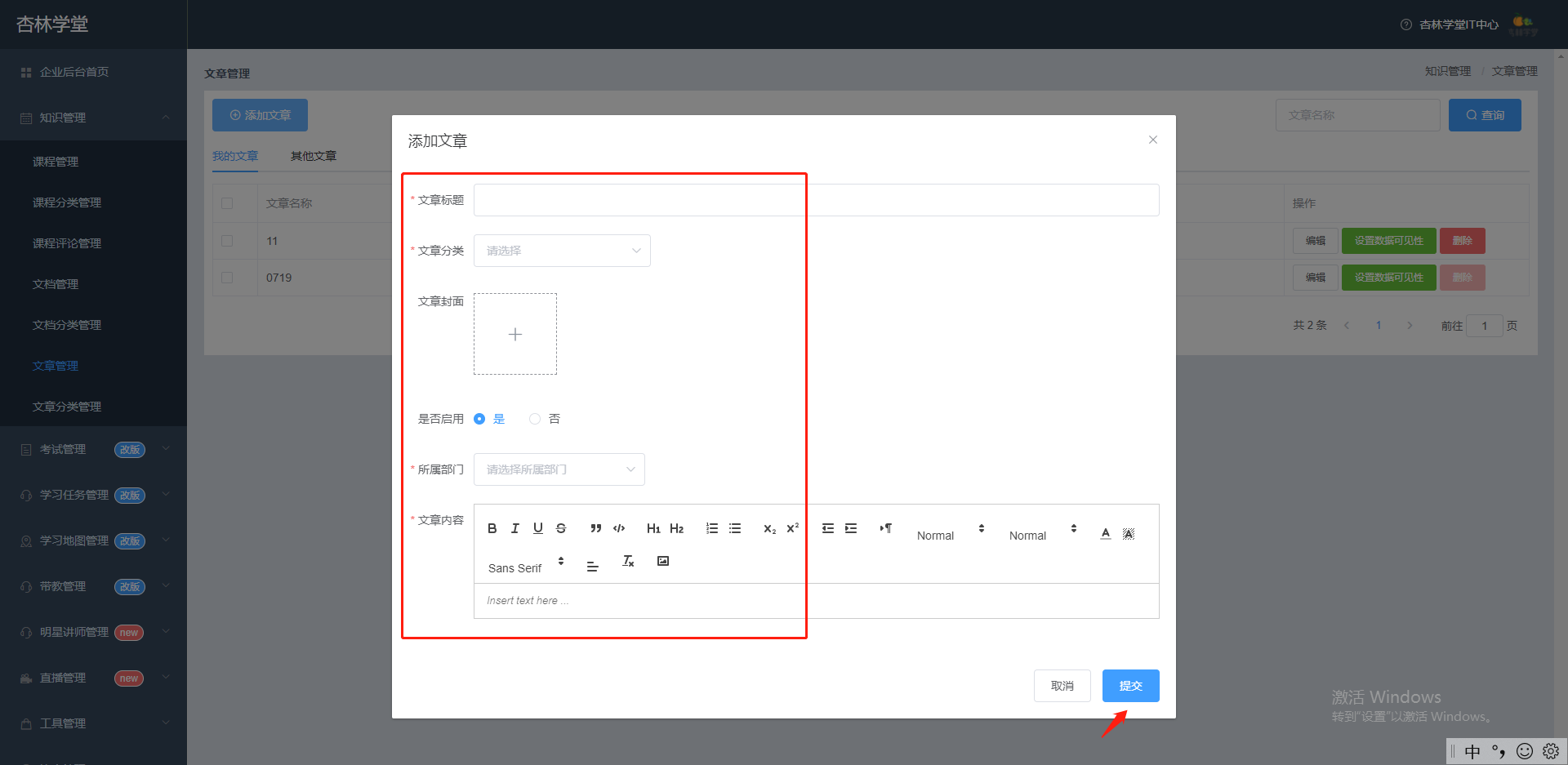Open the 文章分类 dropdown
Image resolution: width=1568 pixels, height=765 pixels.
pos(562,251)
